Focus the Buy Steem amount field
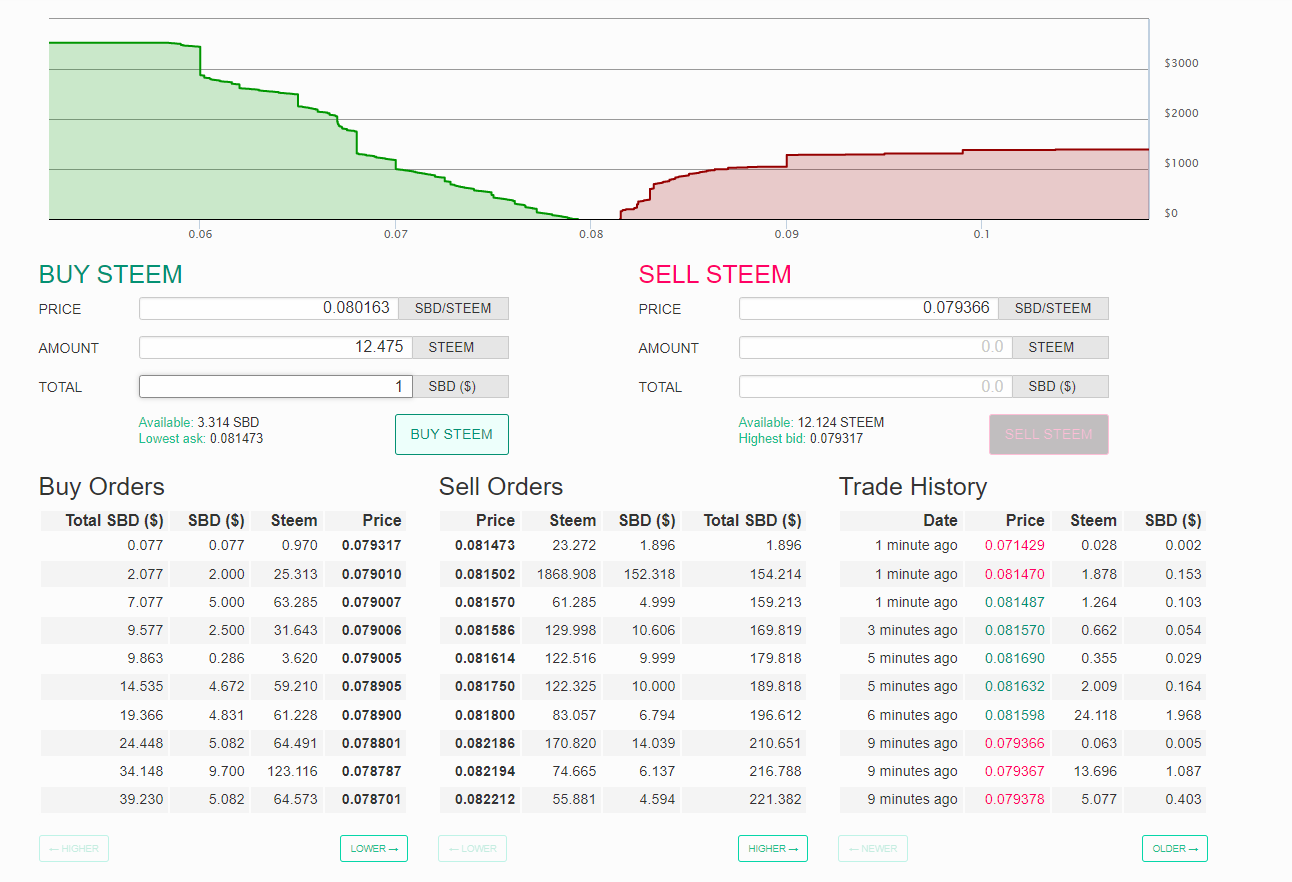 (274, 347)
